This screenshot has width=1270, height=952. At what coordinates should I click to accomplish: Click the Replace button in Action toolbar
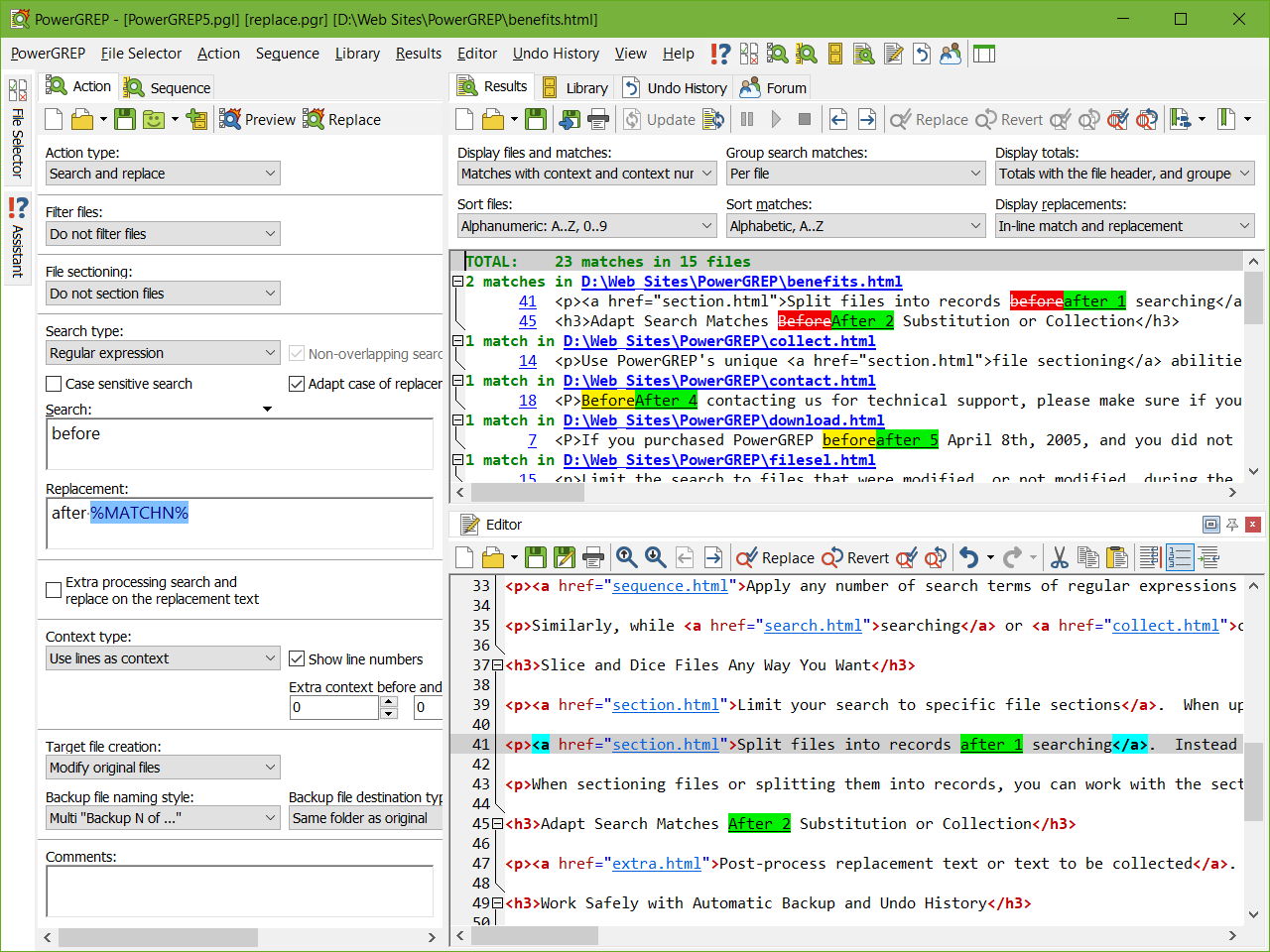(342, 119)
